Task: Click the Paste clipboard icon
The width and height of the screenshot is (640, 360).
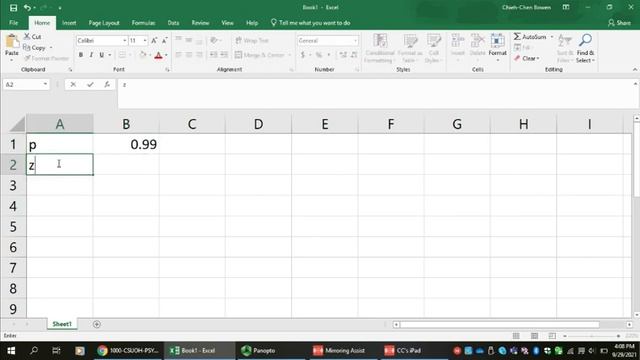Action: pos(12,41)
